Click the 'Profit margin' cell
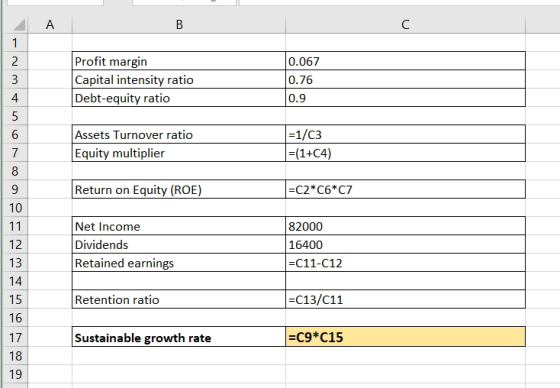Screen dimensions: 560x388 179,61
